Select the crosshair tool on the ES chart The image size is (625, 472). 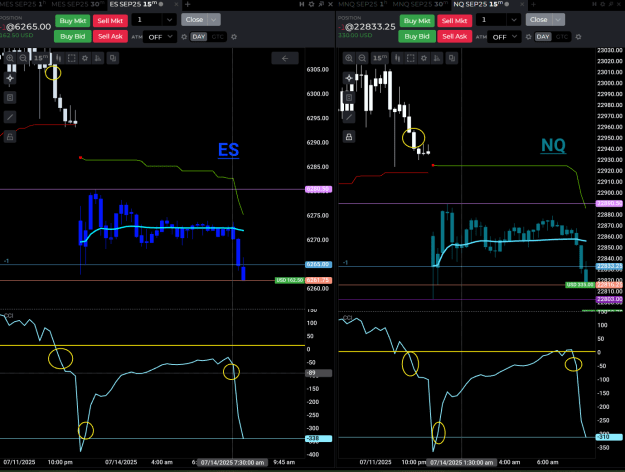10,78
